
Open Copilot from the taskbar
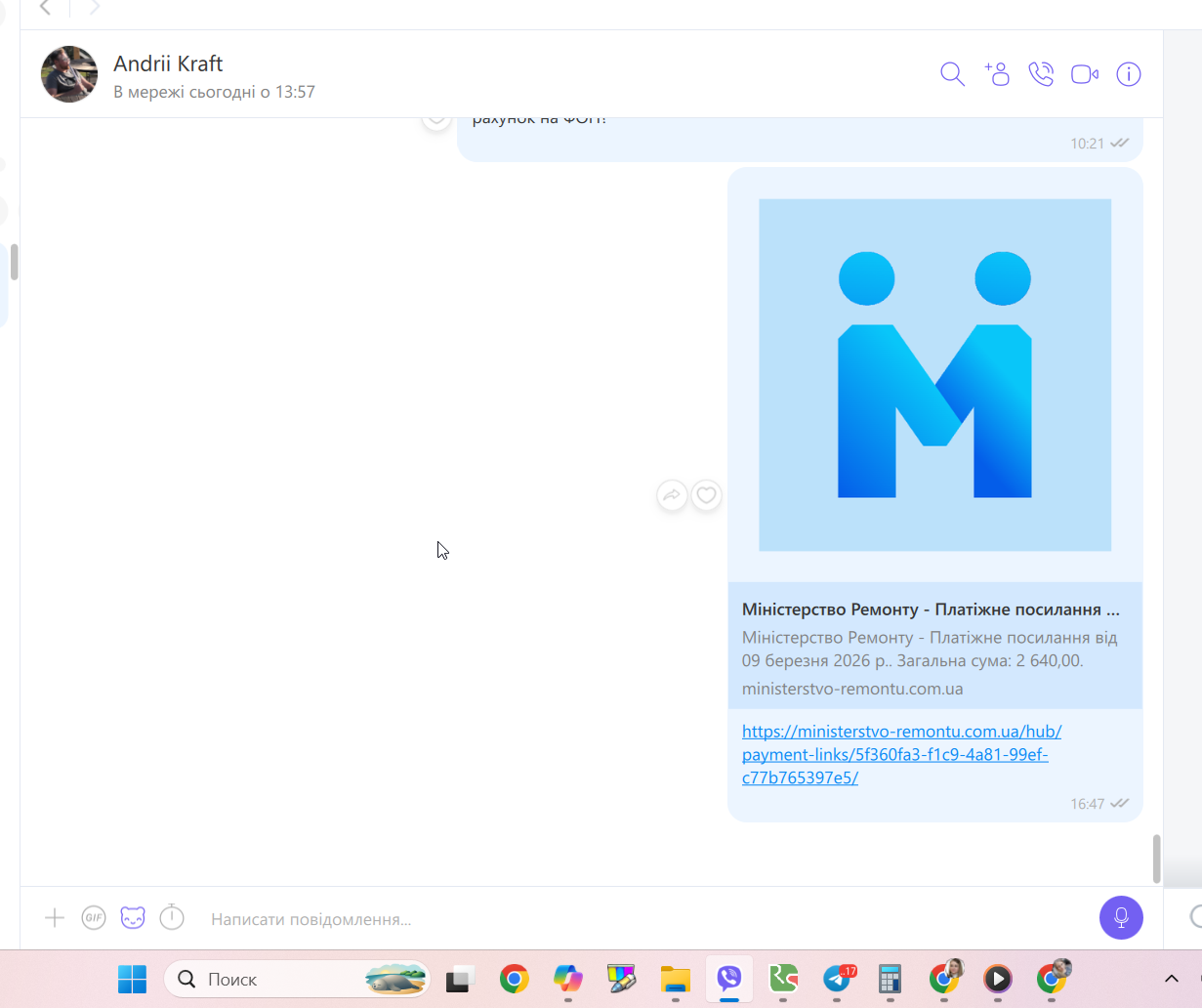click(567, 979)
